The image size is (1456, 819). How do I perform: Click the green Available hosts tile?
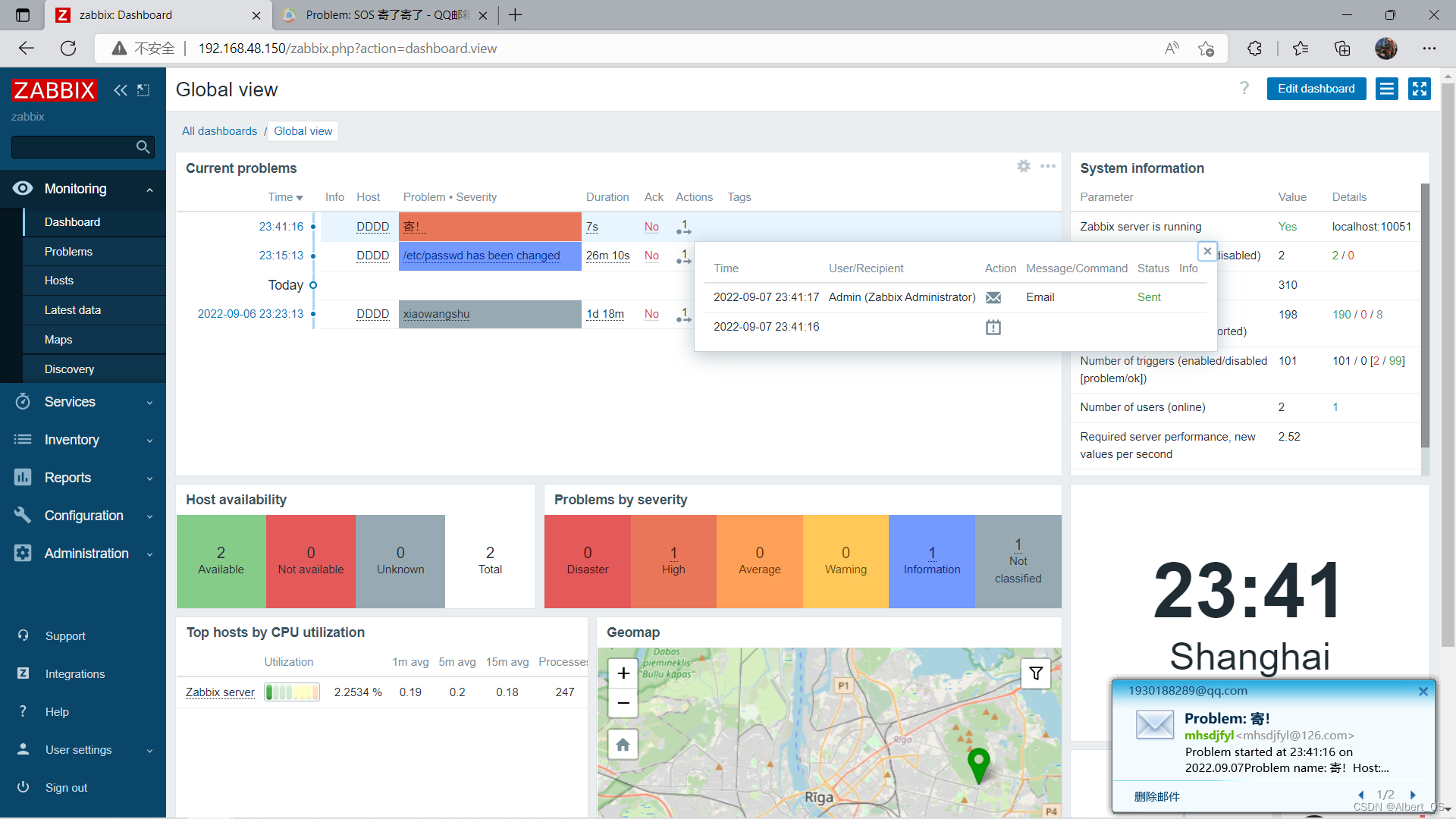tap(221, 561)
